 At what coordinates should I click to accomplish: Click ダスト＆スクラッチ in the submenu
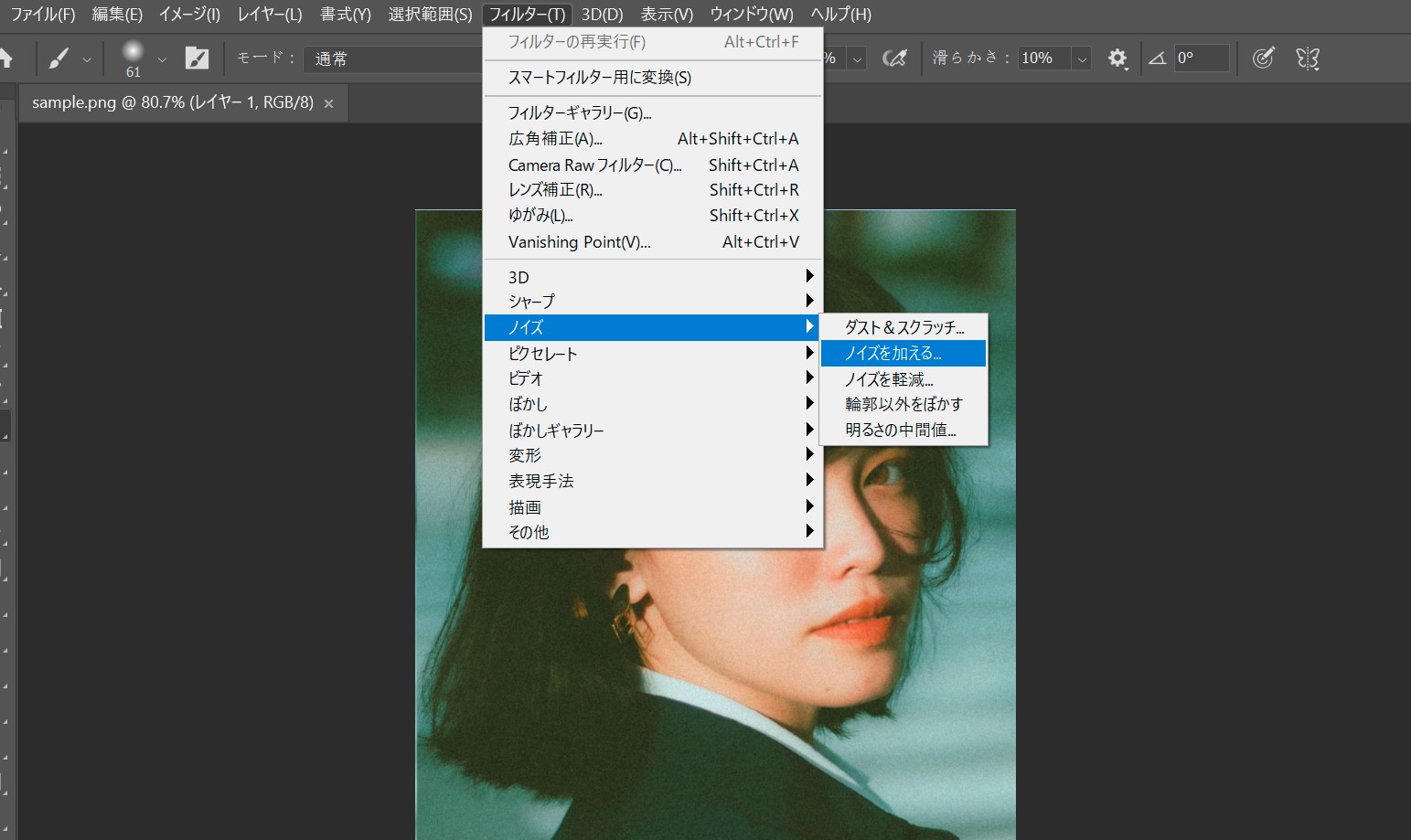[x=903, y=327]
